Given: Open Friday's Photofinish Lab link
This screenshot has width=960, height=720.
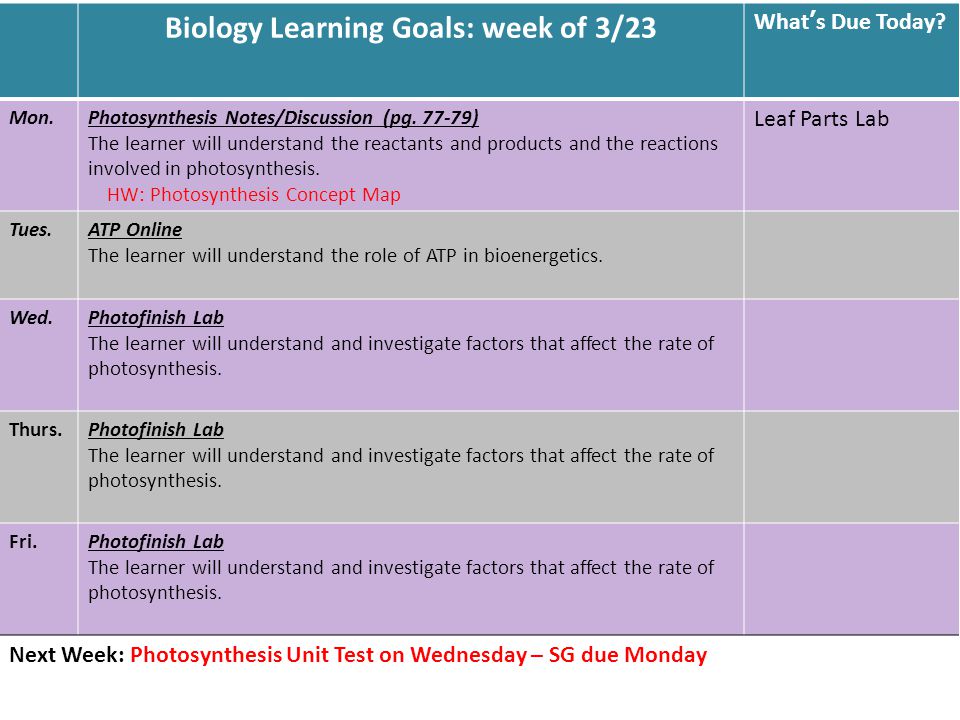Looking at the screenshot, I should pos(156,542).
